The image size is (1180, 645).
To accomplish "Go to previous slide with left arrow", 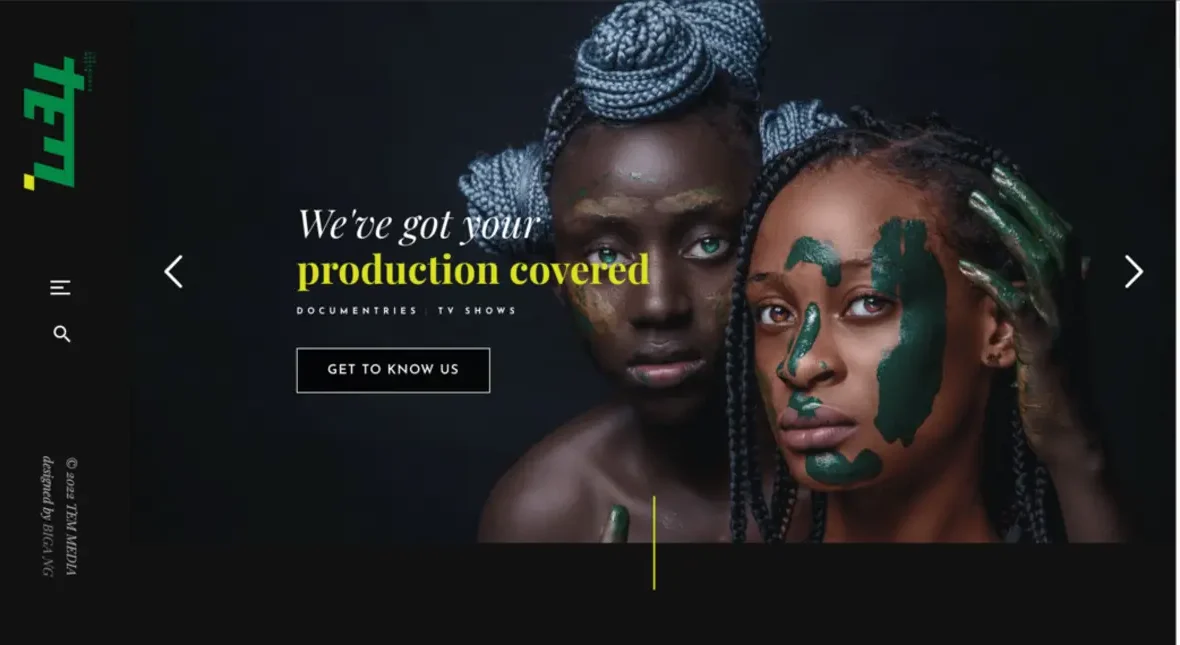I will [x=174, y=272].
